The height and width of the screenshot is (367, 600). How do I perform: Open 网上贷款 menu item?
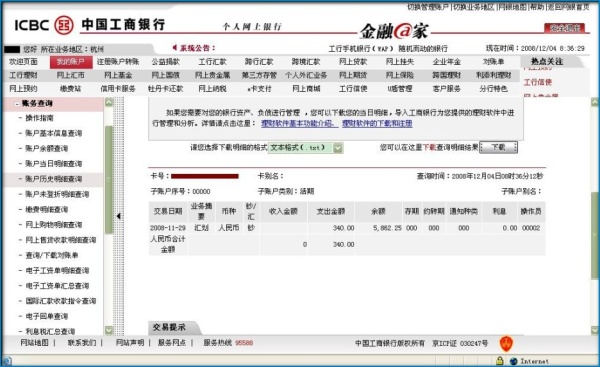[x=353, y=62]
